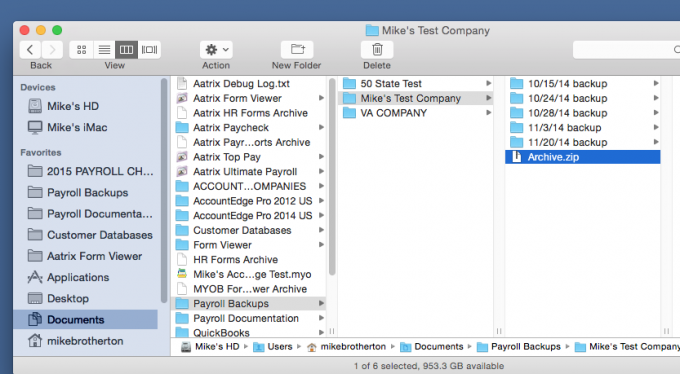Open the Action gear menu
The width and height of the screenshot is (680, 374).
(x=216, y=50)
